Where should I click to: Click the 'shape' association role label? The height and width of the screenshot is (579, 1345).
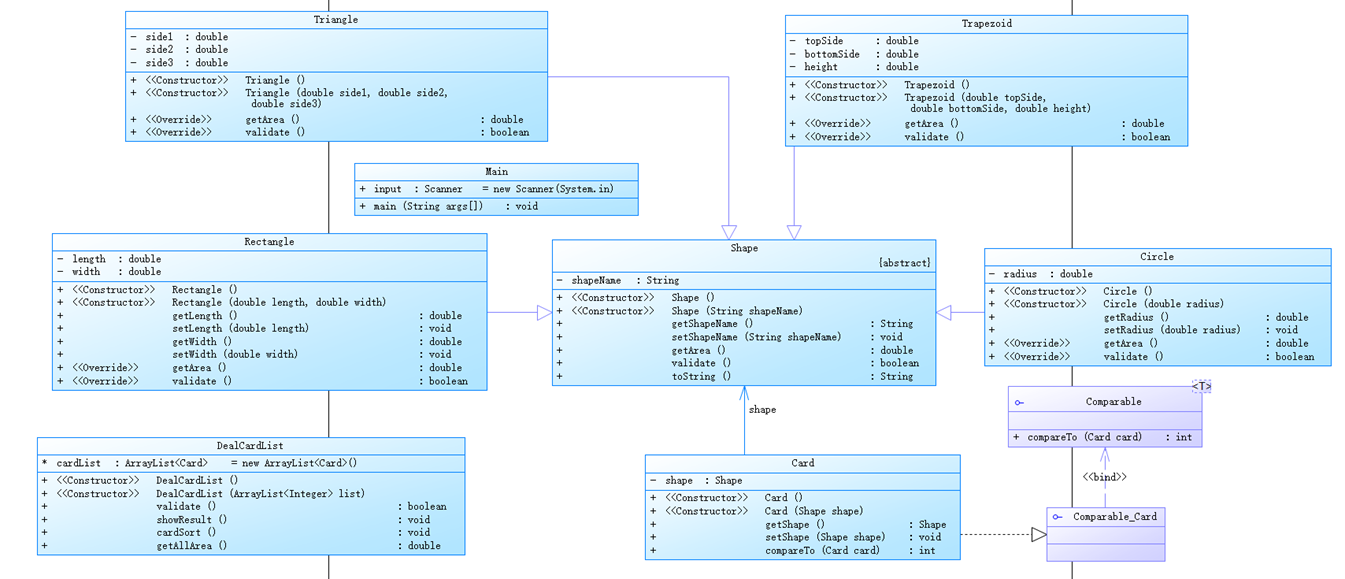coord(762,410)
